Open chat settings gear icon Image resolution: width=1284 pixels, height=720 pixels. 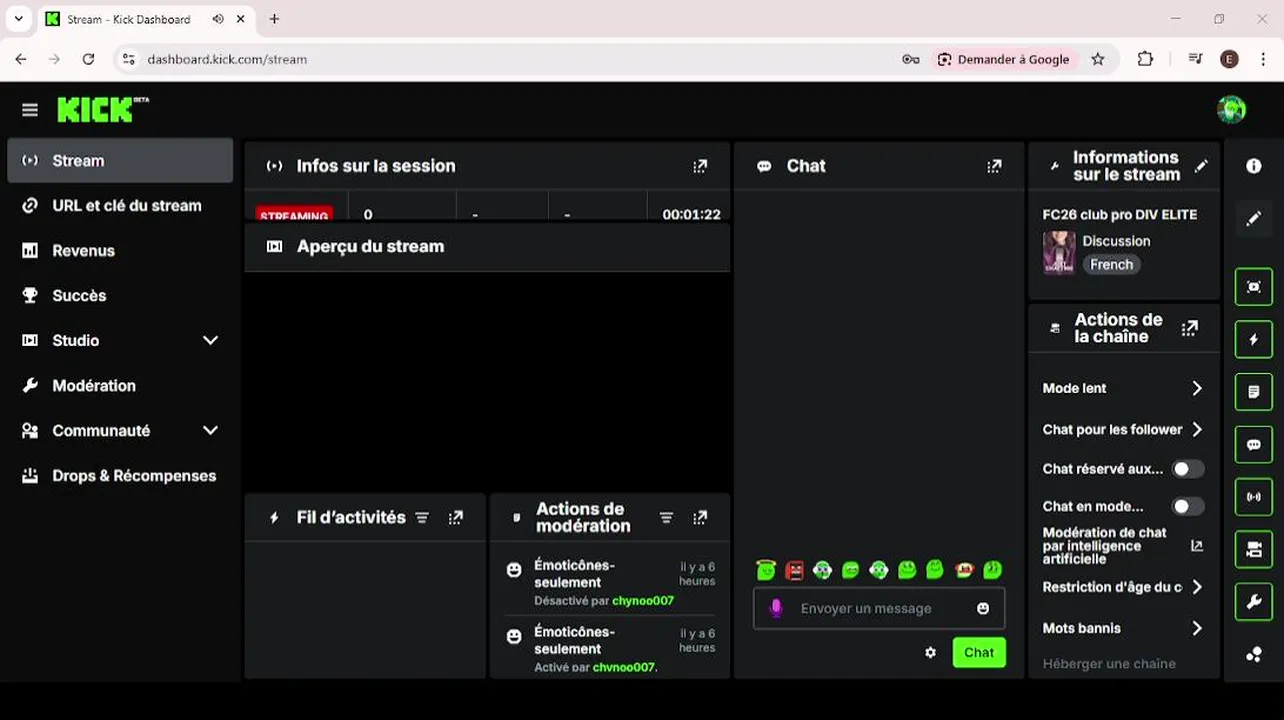(x=931, y=652)
